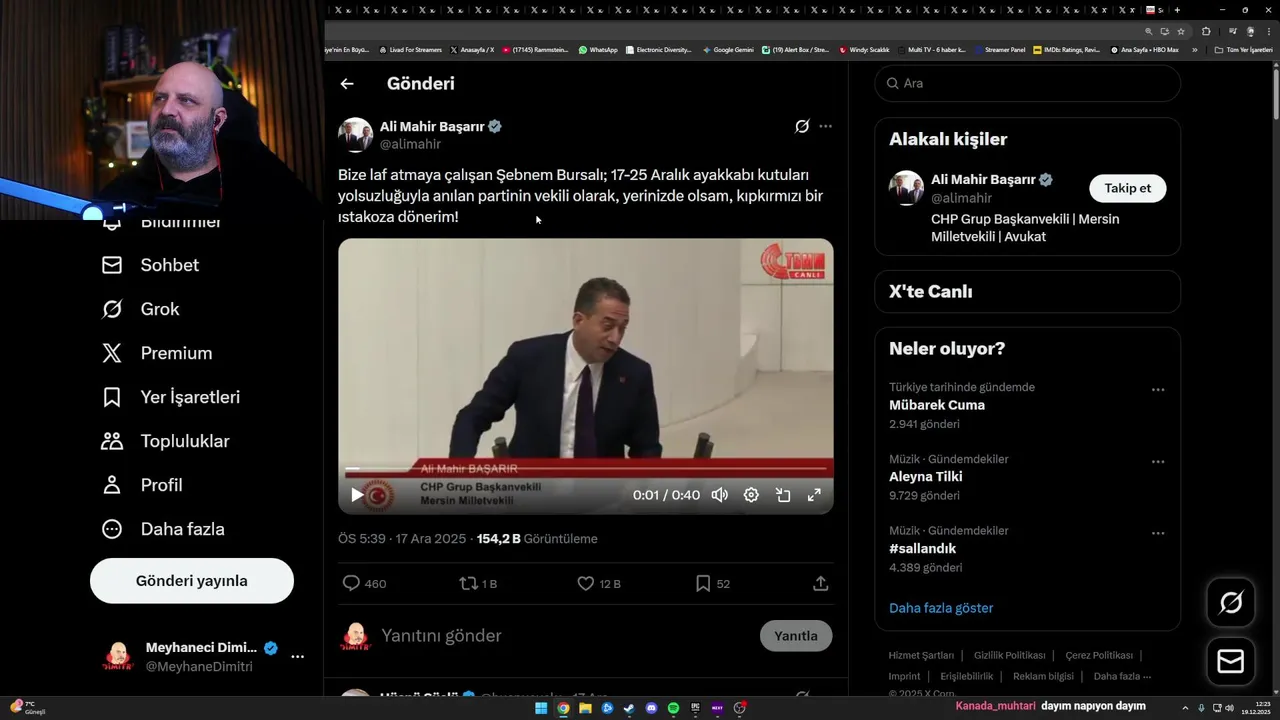Open Streamer Panel bookmark

pyautogui.click(x=1000, y=49)
